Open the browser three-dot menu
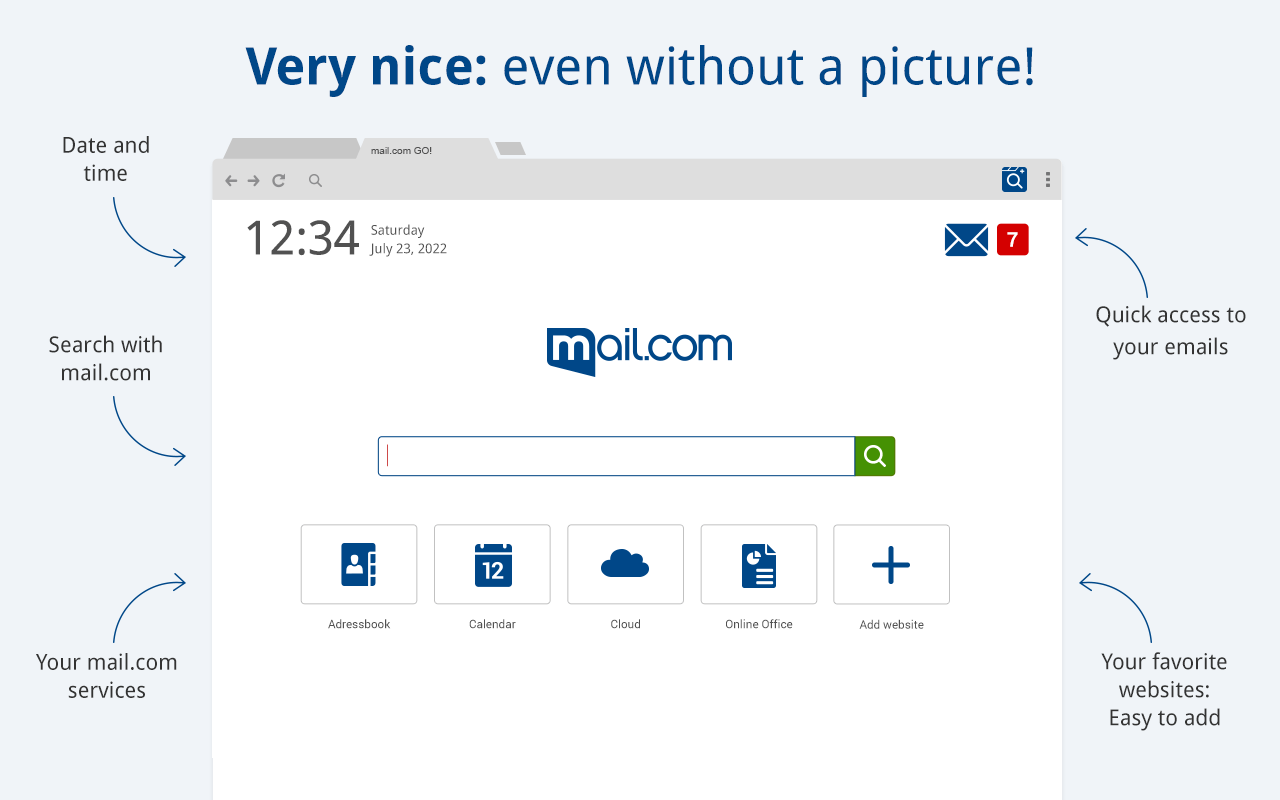Viewport: 1280px width, 800px height. (x=1048, y=180)
